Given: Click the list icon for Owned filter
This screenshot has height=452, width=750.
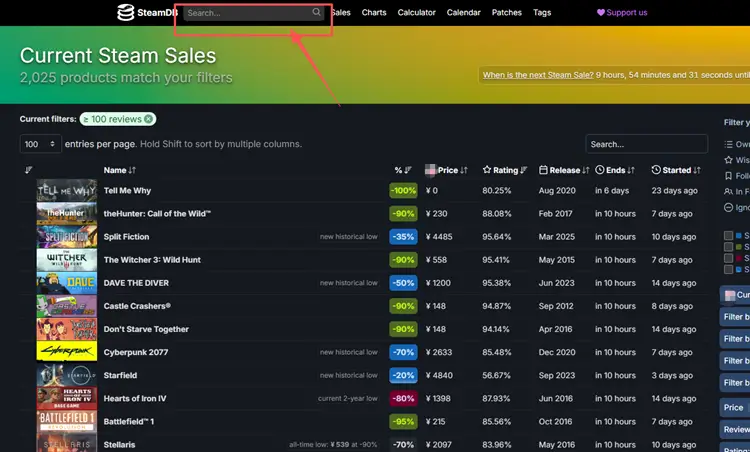Looking at the screenshot, I should (728, 144).
